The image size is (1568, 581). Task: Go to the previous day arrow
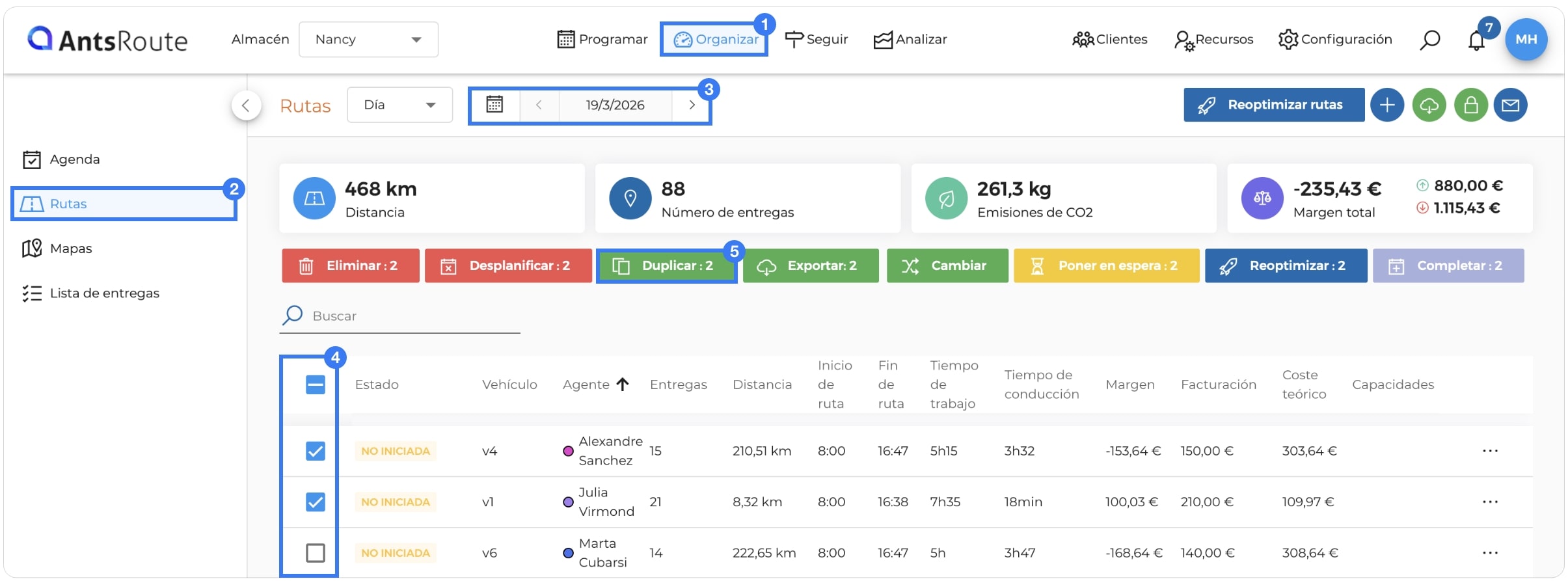click(x=539, y=105)
